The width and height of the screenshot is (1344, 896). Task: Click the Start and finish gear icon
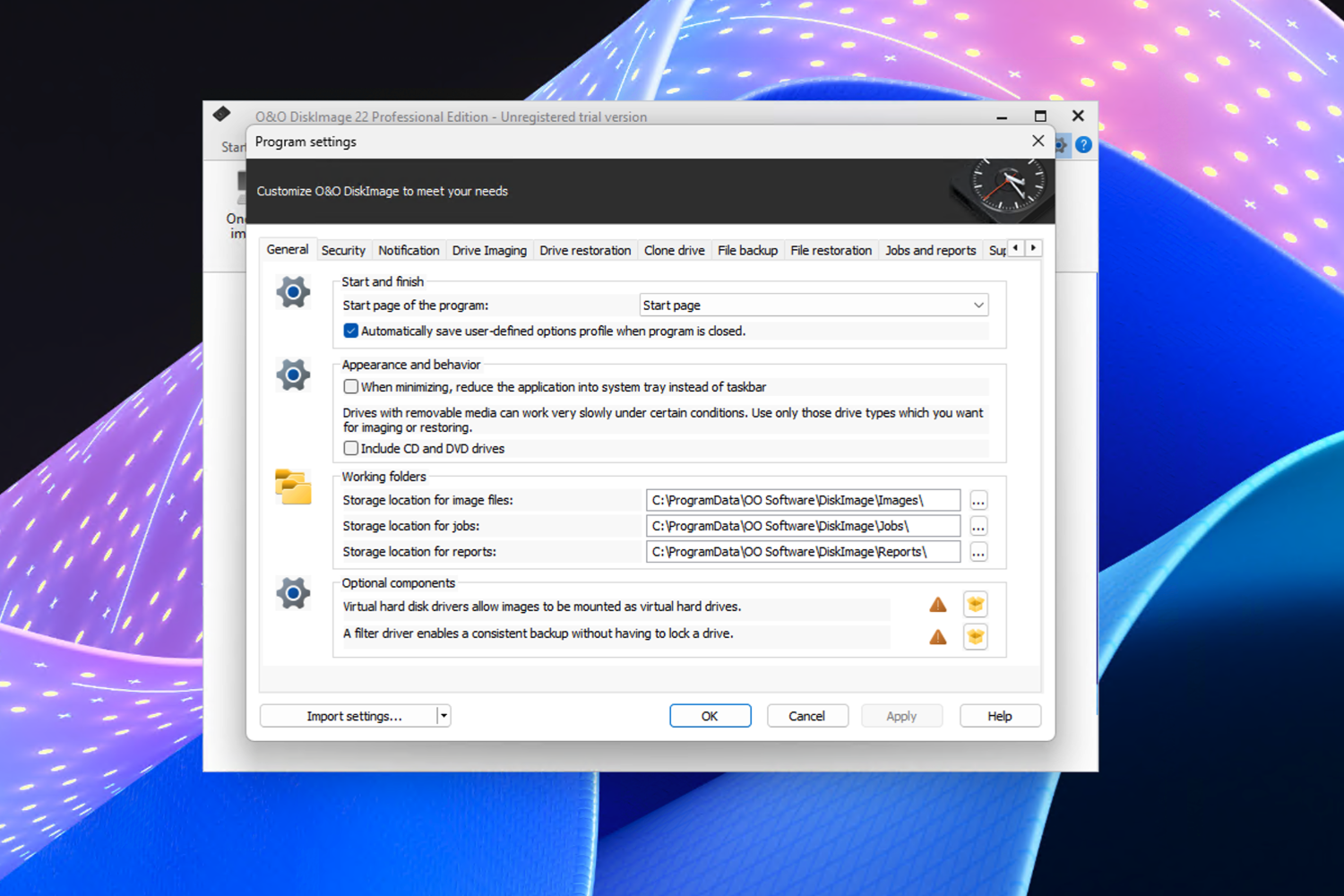(293, 292)
